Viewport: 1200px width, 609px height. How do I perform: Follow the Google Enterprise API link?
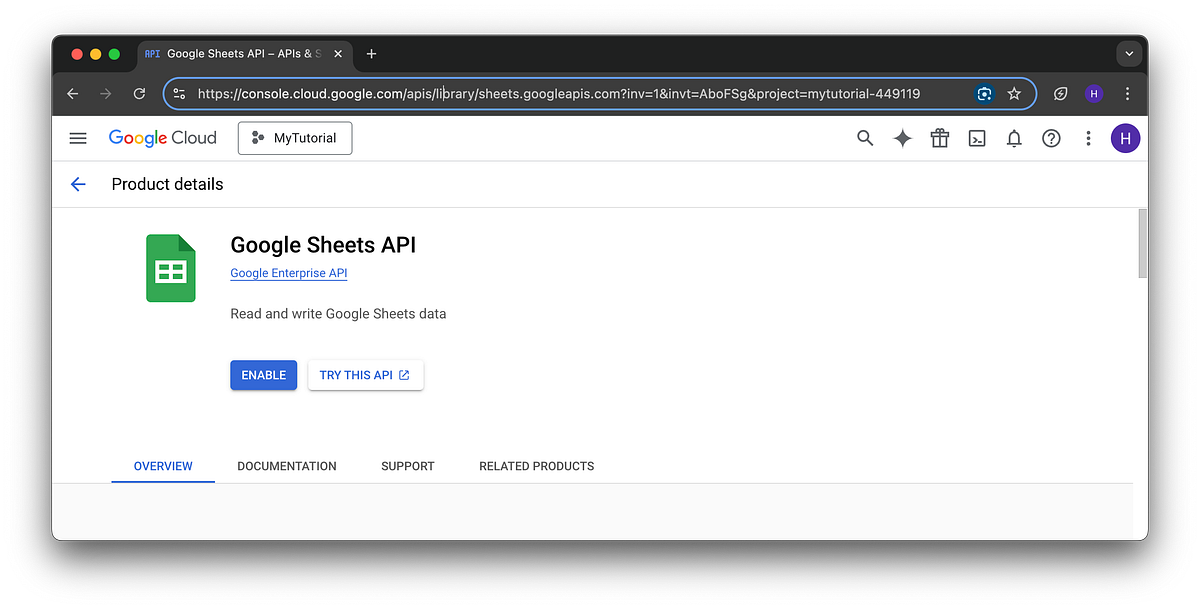tap(289, 273)
